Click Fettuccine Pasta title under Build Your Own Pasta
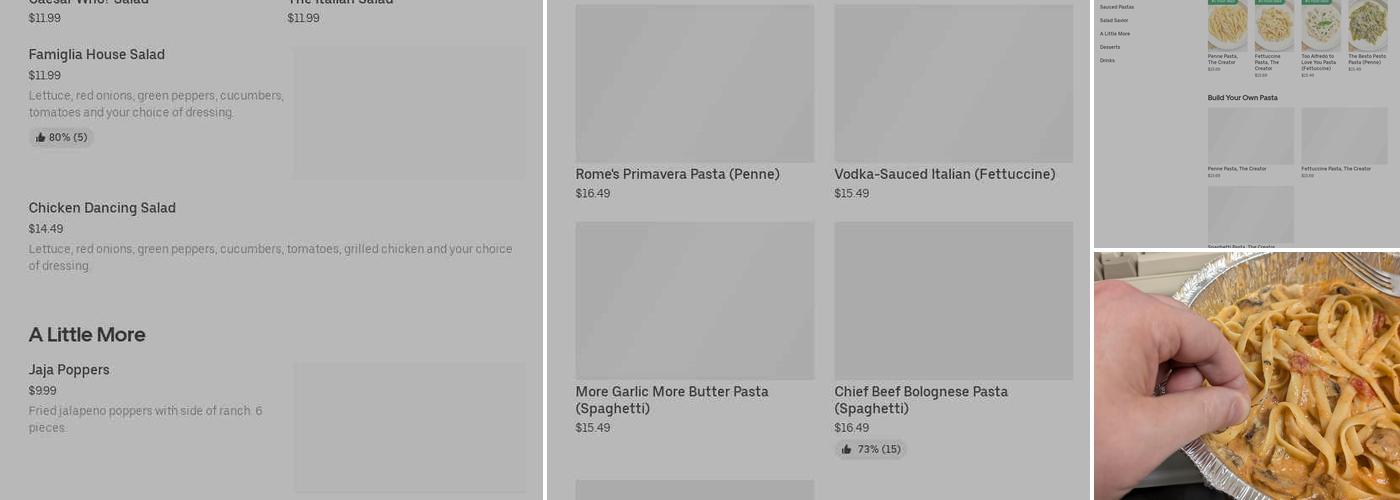1400x500 pixels. 1336,169
